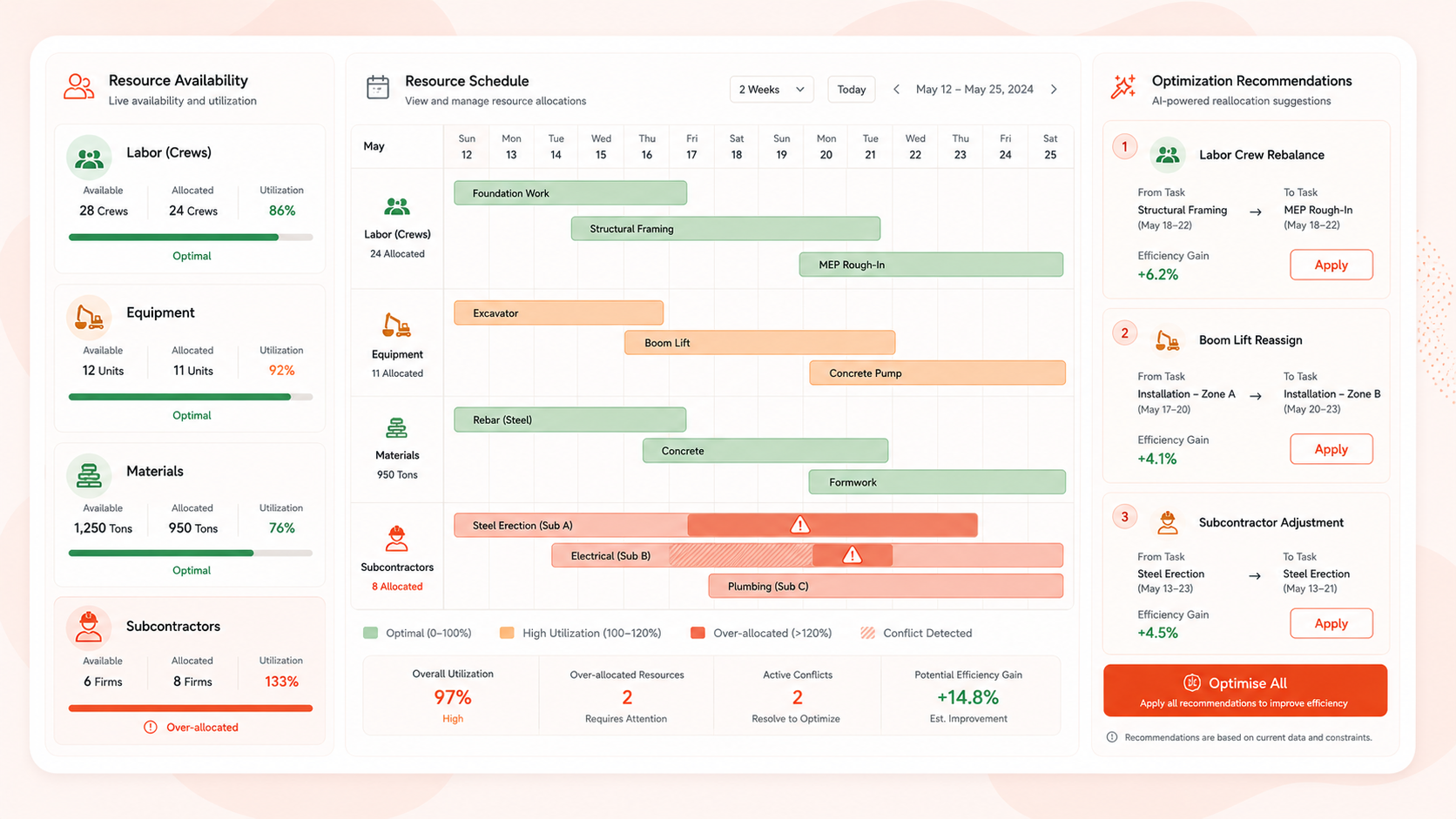
Task: Click recommendation number 2 badge
Action: [x=1124, y=333]
